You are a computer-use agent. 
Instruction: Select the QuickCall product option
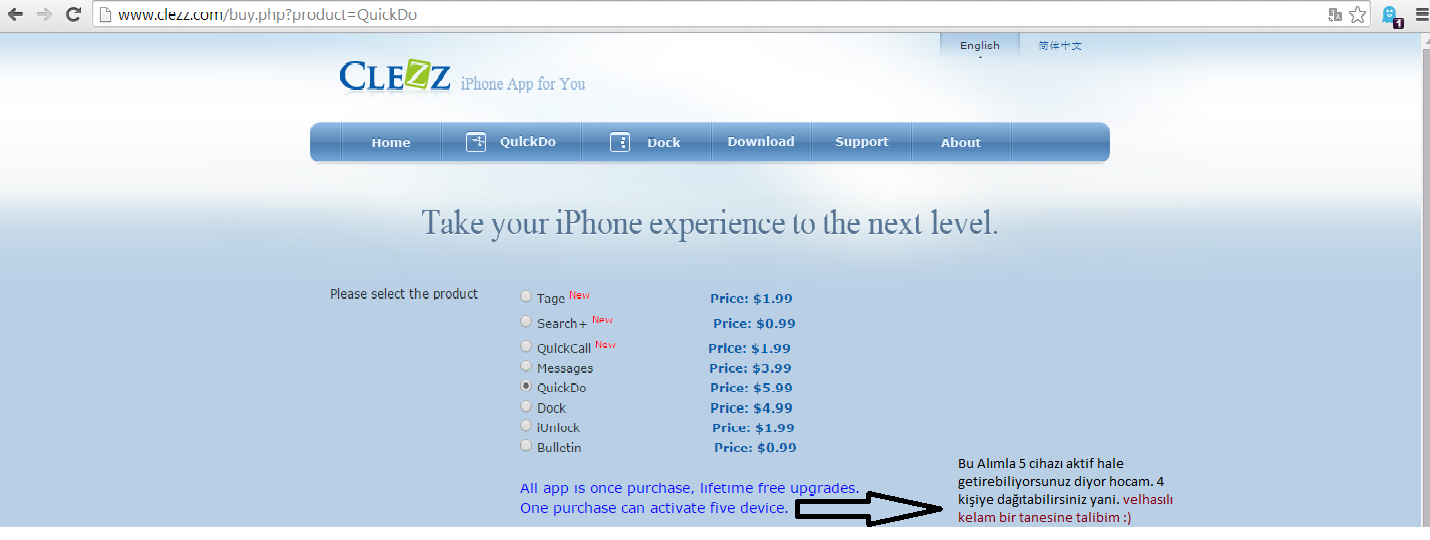[526, 346]
